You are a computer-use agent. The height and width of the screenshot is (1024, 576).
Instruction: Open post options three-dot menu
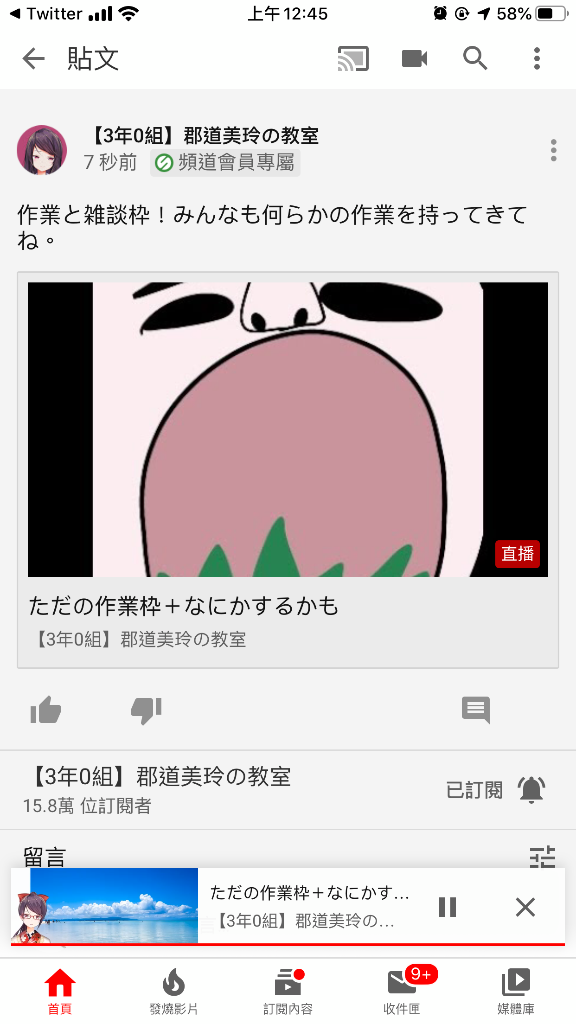pos(554,150)
